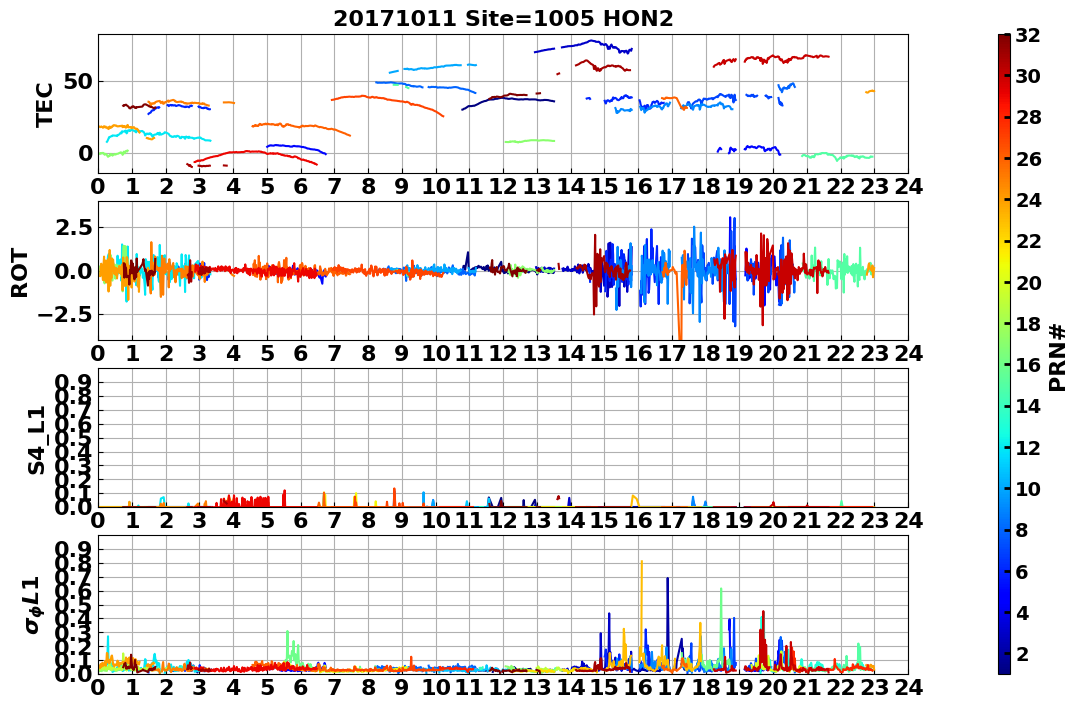This screenshot has width=1077, height=709.
Task: Click the colorbar tick label "26"
Action: click(1028, 159)
